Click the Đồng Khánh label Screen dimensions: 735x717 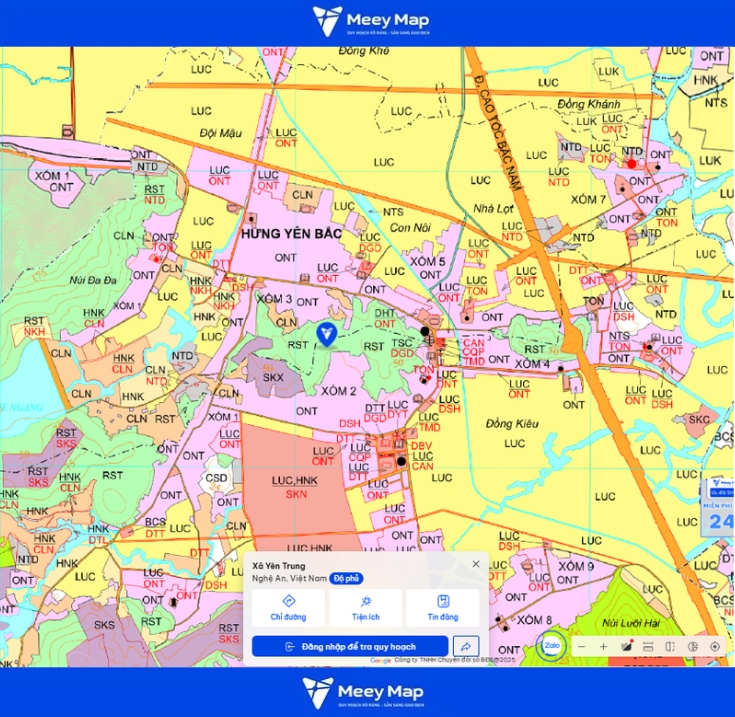[x=589, y=104]
